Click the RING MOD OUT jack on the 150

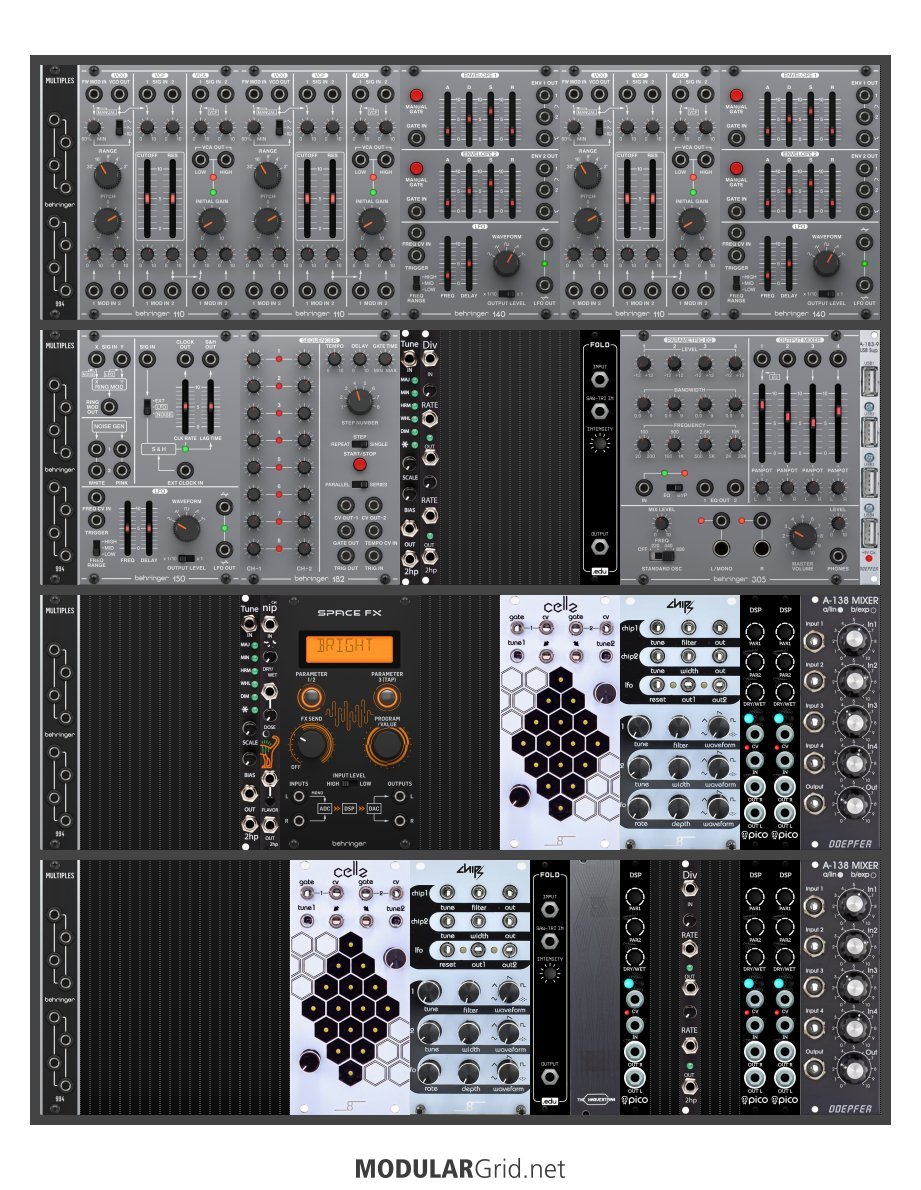(x=109, y=407)
